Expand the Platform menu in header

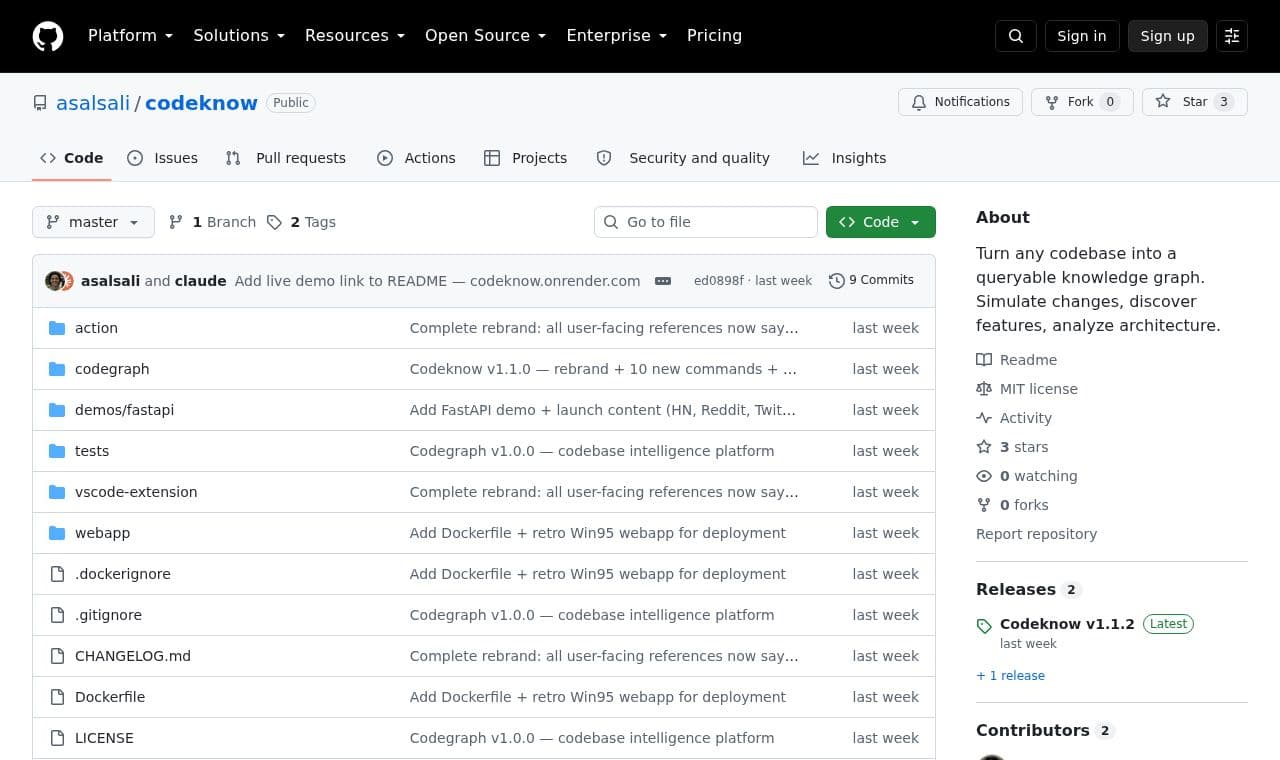(x=131, y=36)
